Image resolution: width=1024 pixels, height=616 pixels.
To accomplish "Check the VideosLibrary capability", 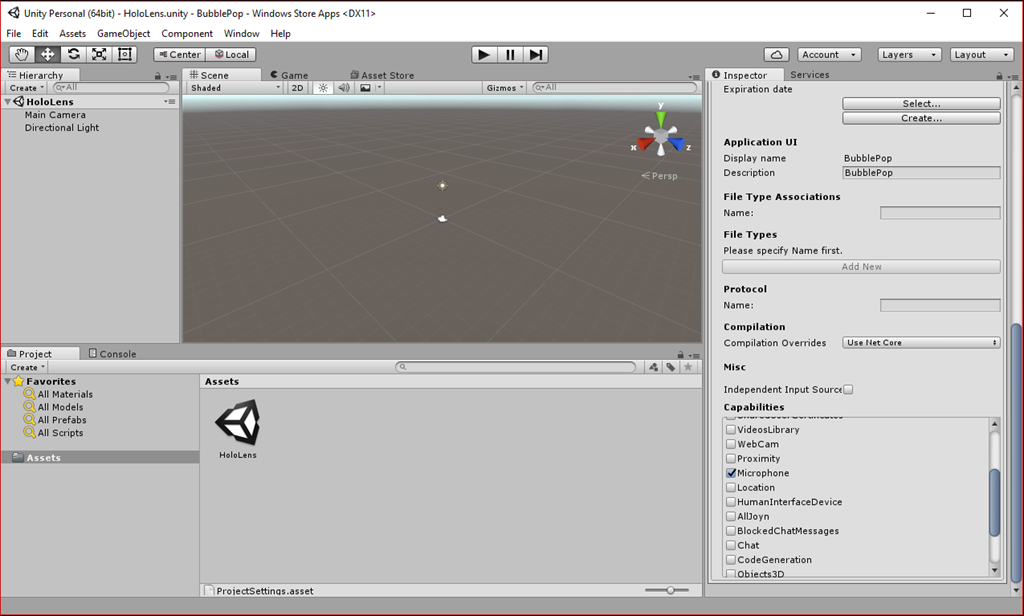I will [731, 430].
